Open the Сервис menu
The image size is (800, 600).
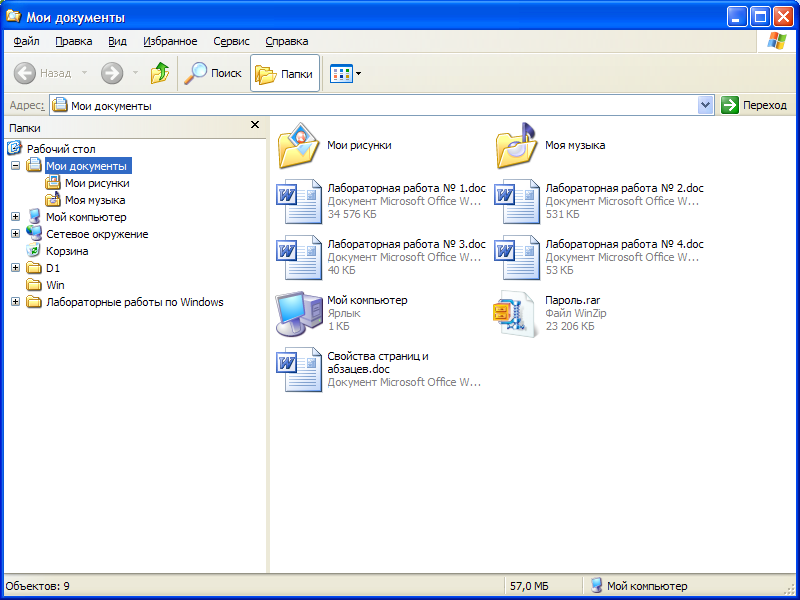231,41
